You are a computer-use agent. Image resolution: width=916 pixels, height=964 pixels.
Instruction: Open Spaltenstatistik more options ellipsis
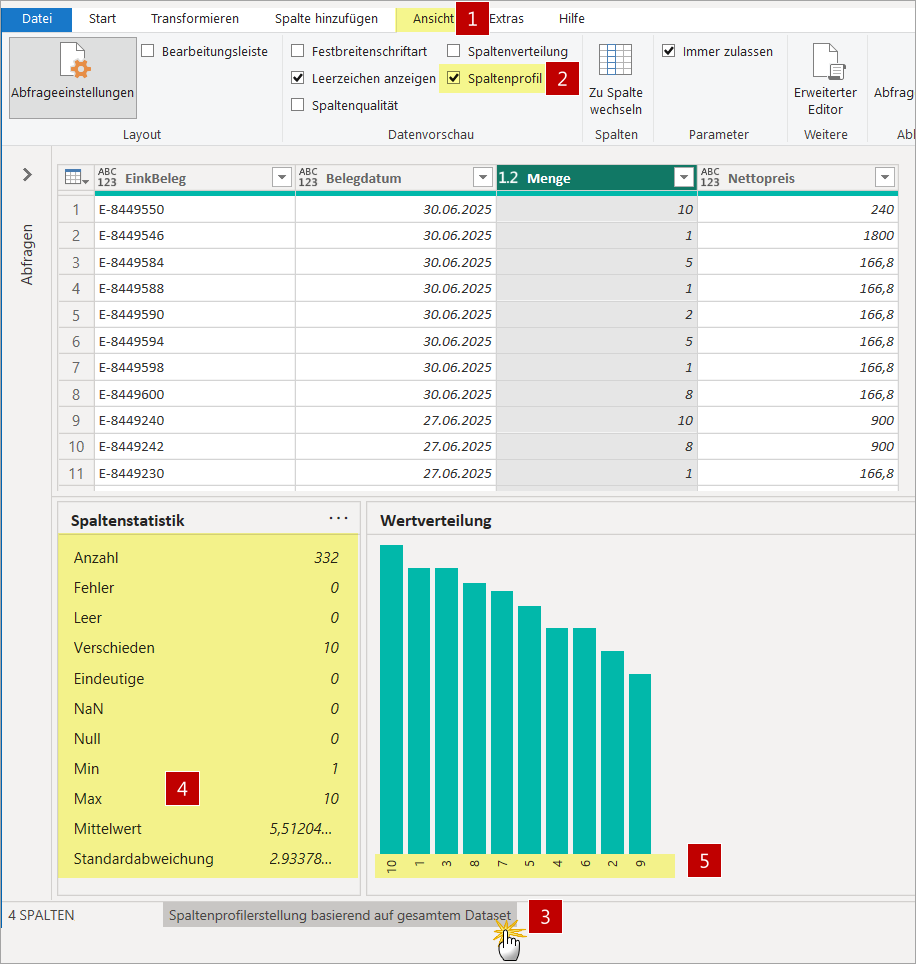click(x=338, y=518)
